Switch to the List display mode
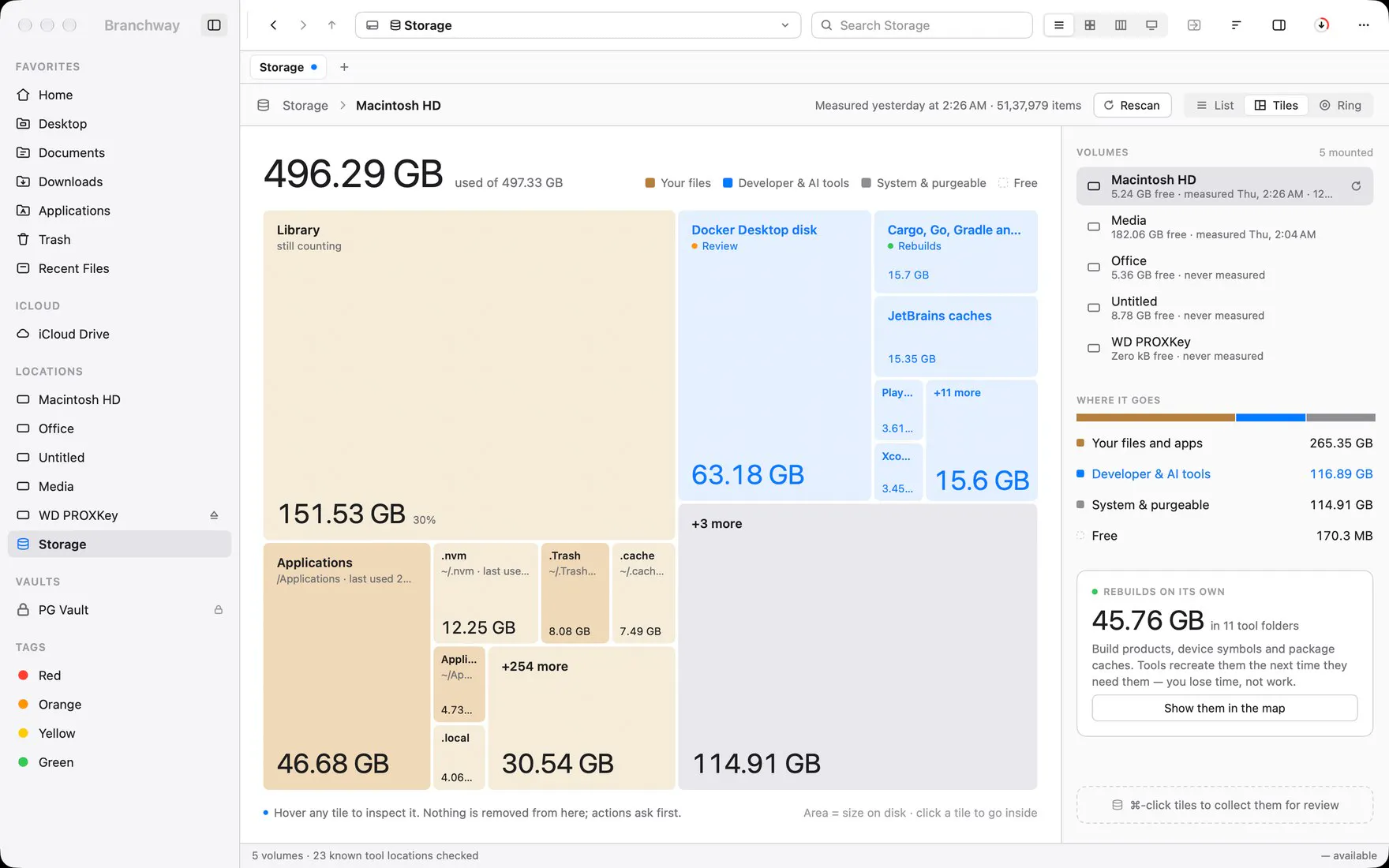This screenshot has width=1389, height=868. 1215,106
